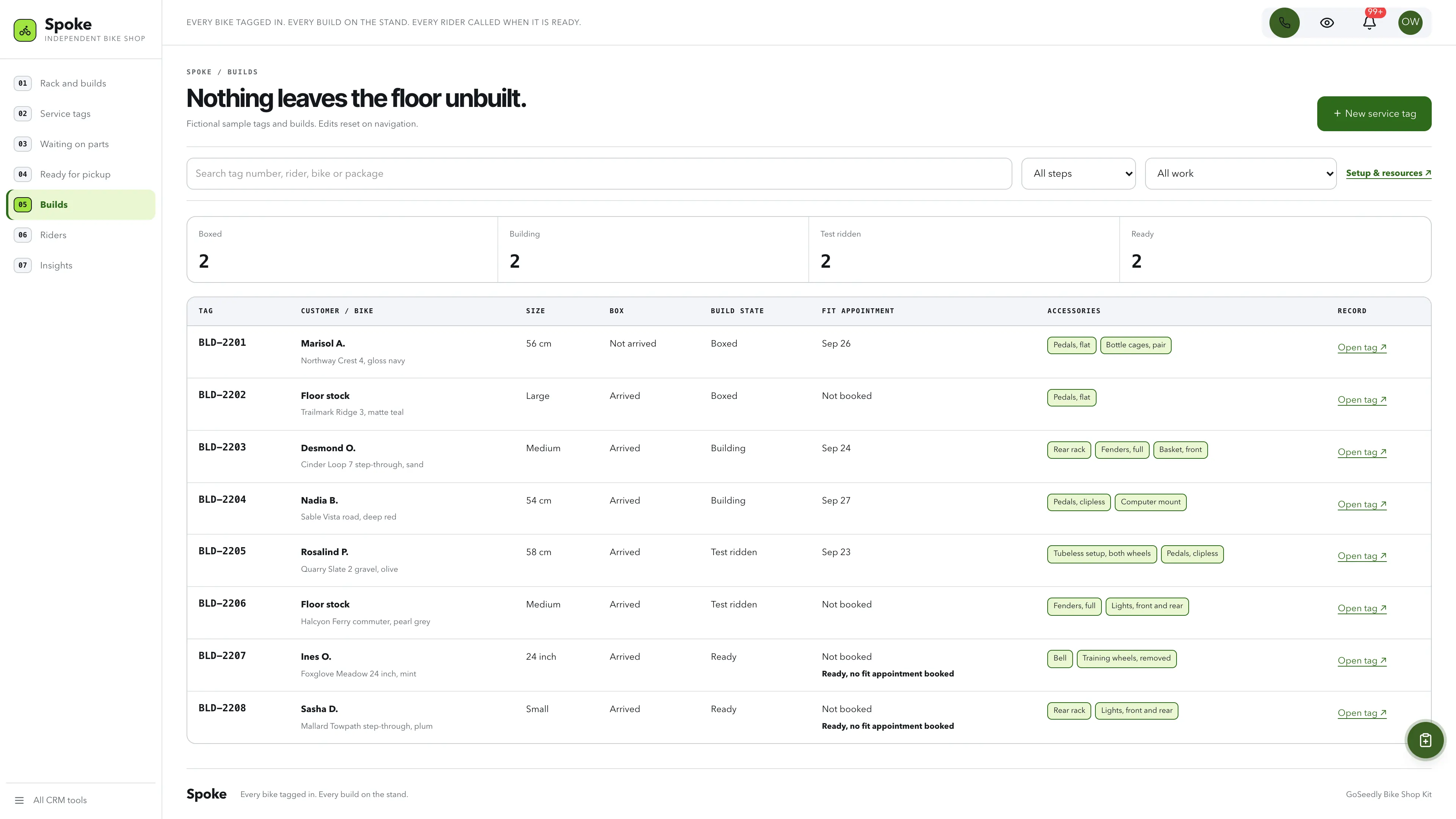Go to Rack and builds
The width and height of the screenshot is (1456, 819).
(80, 83)
